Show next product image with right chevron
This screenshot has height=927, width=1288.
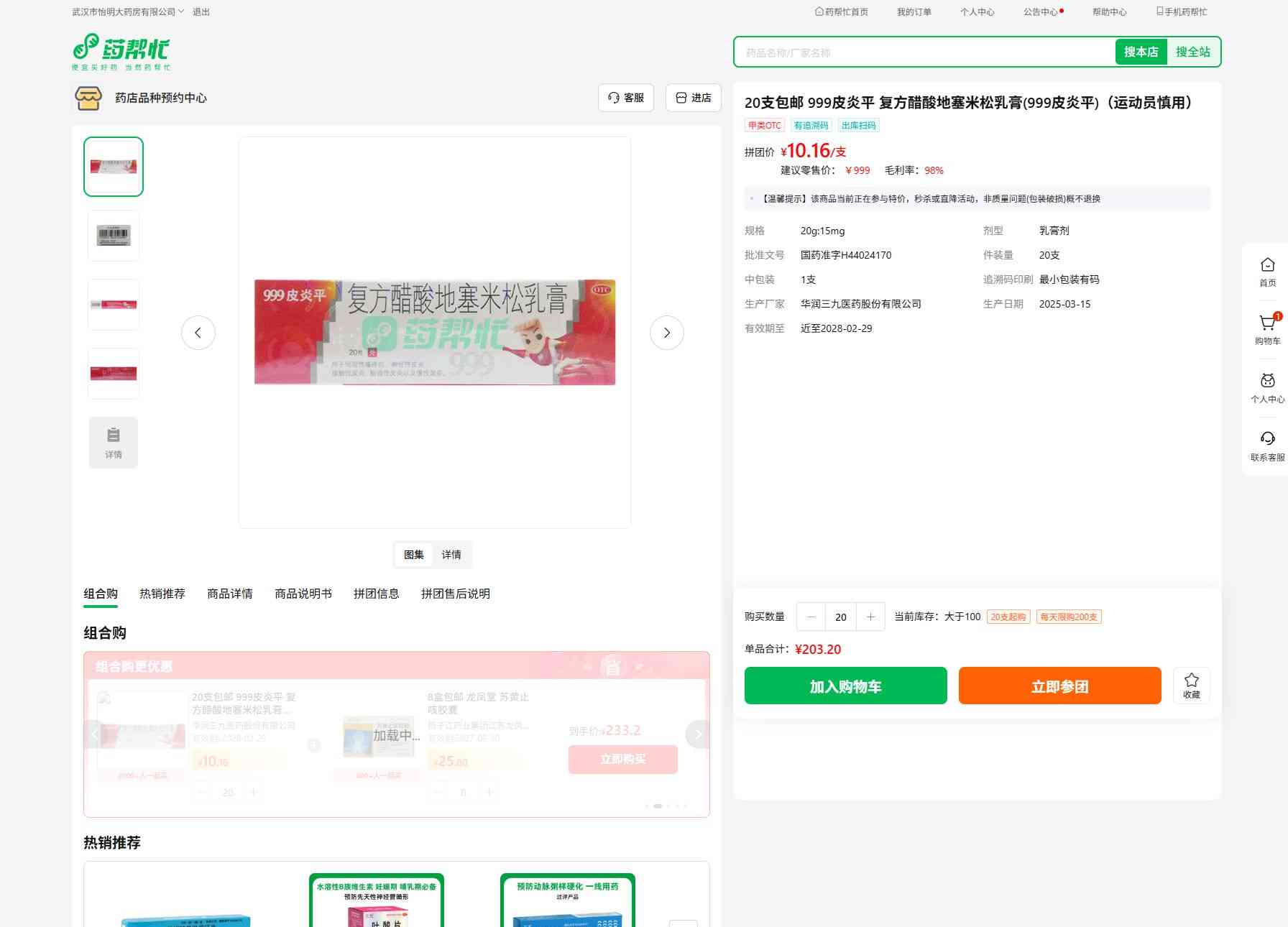[666, 333]
